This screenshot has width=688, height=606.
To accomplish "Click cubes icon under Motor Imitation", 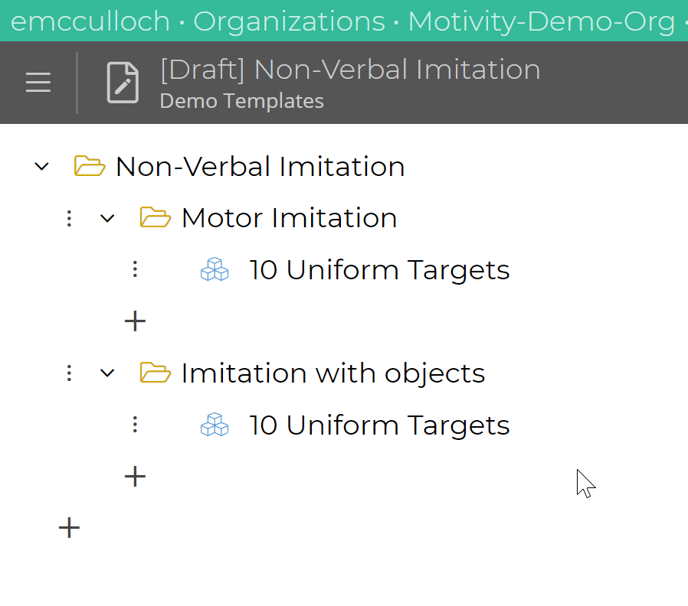I will coord(215,269).
